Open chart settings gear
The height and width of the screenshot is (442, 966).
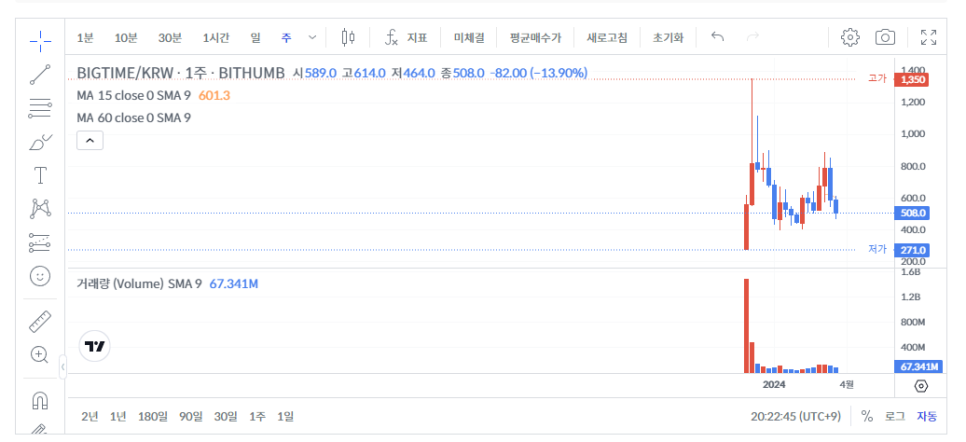coord(850,38)
